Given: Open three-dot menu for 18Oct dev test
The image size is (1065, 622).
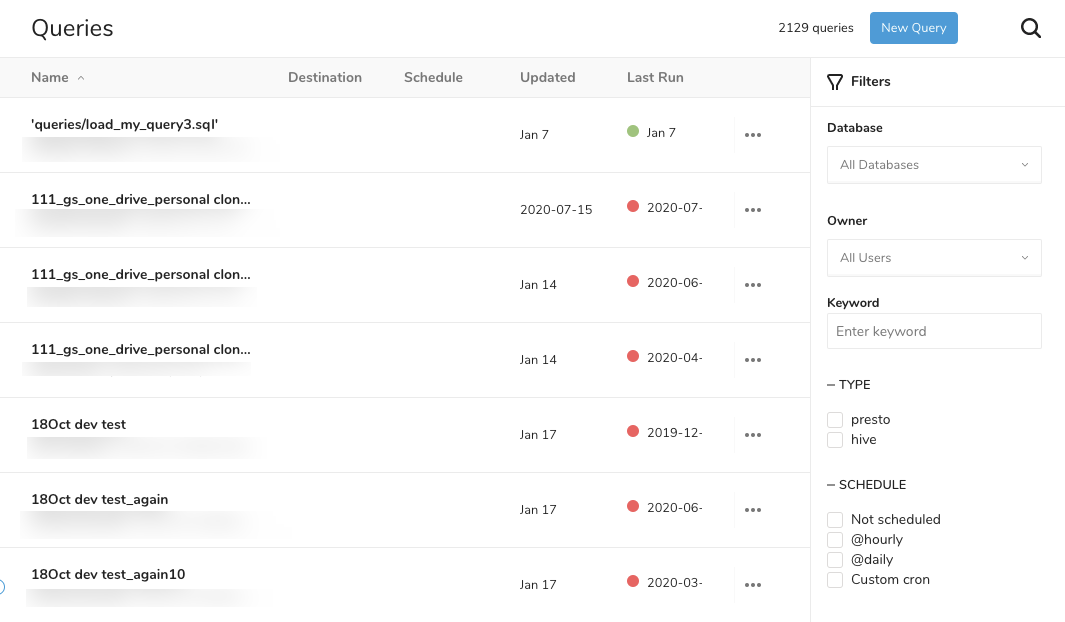Looking at the screenshot, I should [753, 435].
